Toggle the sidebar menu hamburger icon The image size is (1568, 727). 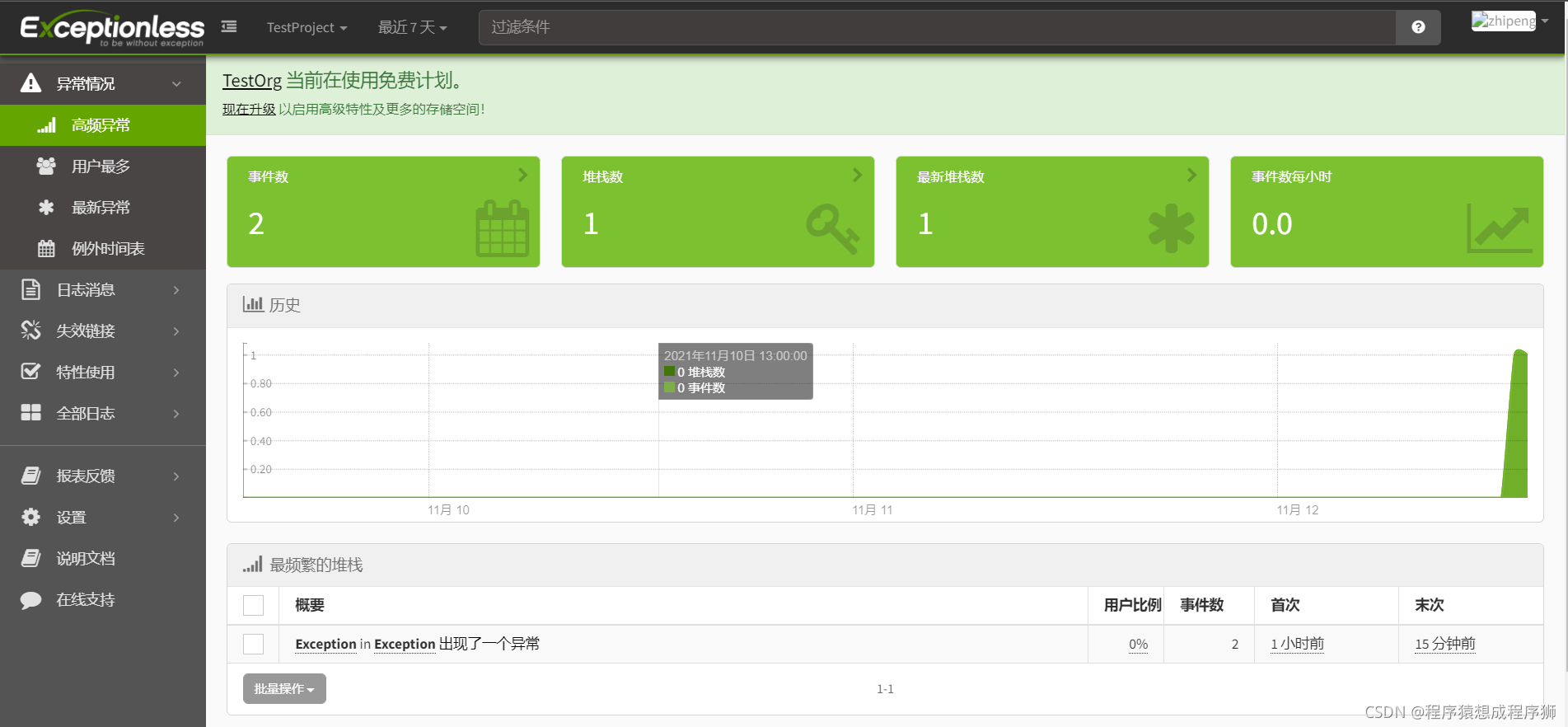(x=229, y=26)
